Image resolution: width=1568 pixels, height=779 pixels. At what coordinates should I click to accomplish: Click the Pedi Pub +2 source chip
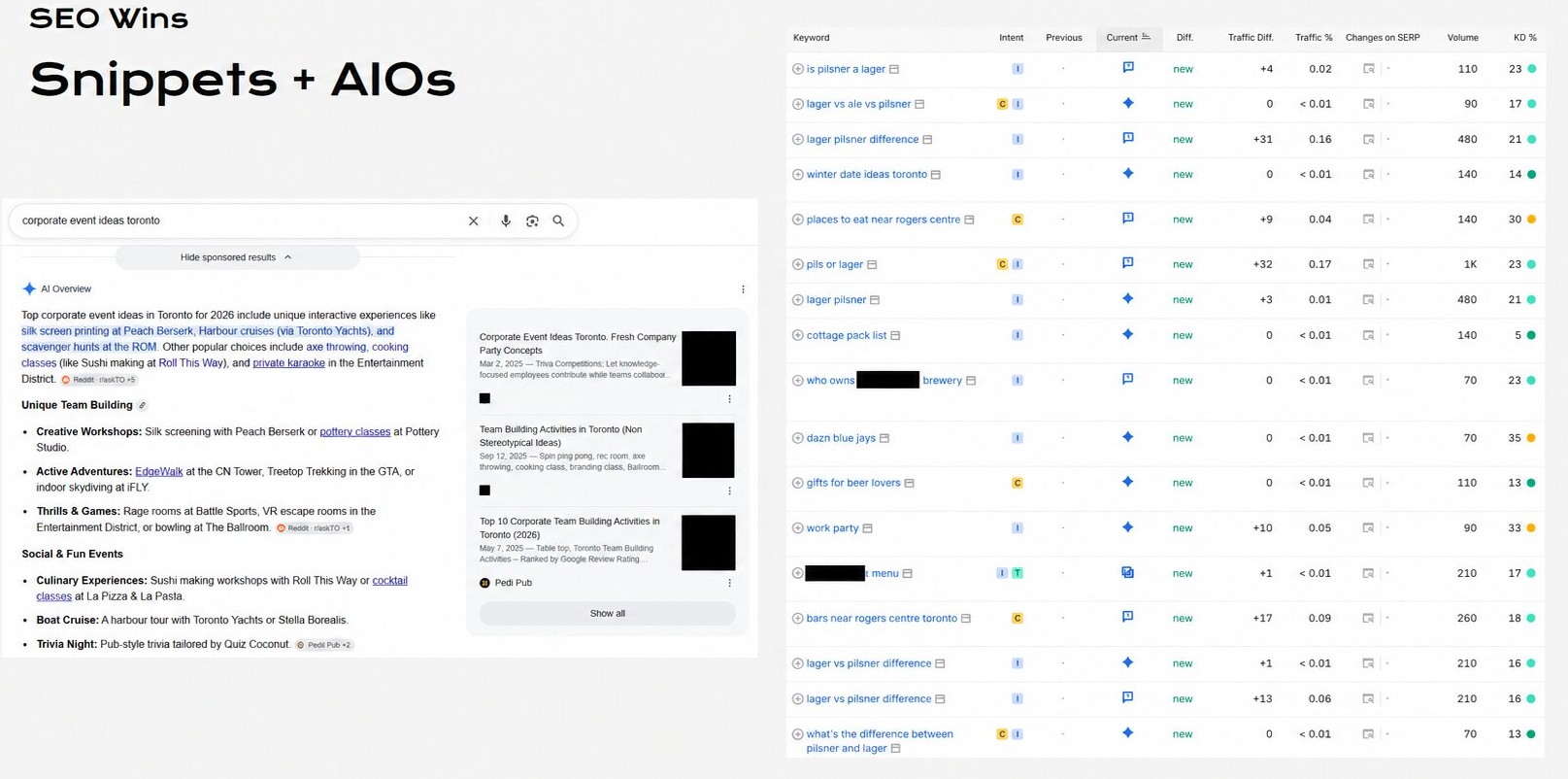pos(324,645)
